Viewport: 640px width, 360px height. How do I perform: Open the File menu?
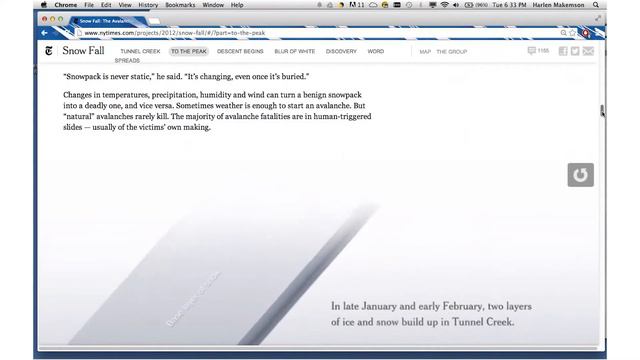[89, 5]
